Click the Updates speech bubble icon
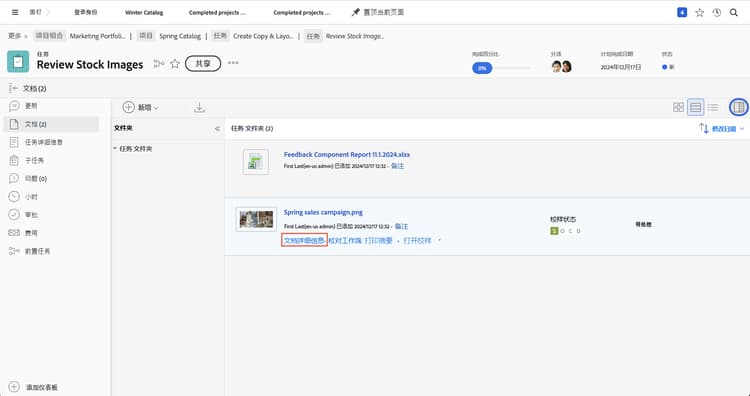Image resolution: width=750 pixels, height=396 pixels. click(14, 106)
